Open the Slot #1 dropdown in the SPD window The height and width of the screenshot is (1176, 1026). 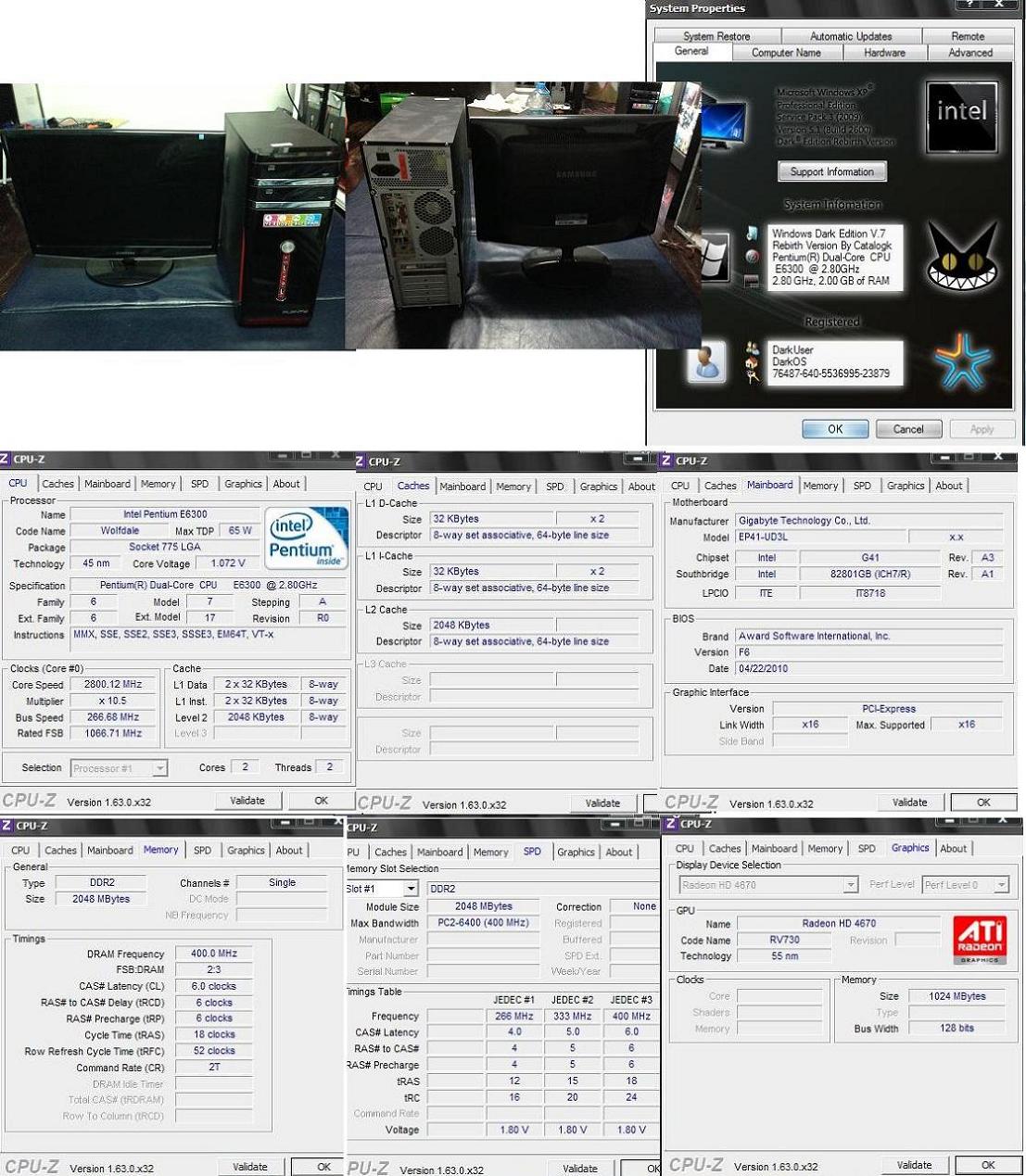(x=411, y=889)
